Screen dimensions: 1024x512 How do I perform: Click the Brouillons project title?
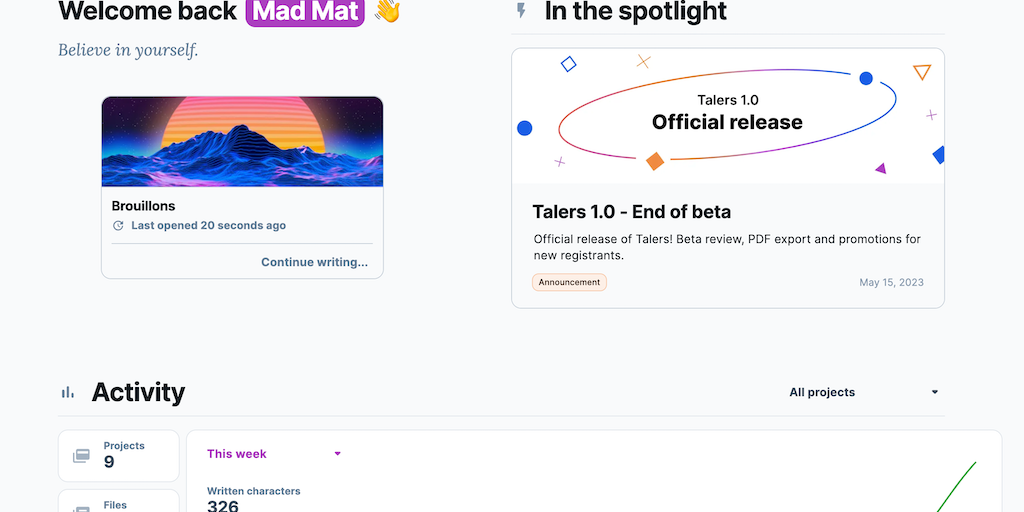(x=143, y=206)
